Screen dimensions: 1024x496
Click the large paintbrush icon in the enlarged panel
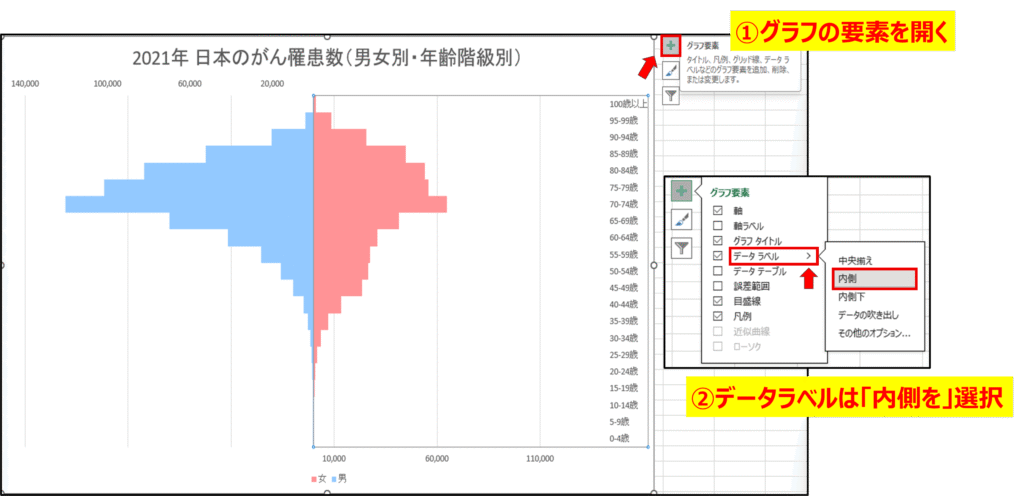[681, 220]
